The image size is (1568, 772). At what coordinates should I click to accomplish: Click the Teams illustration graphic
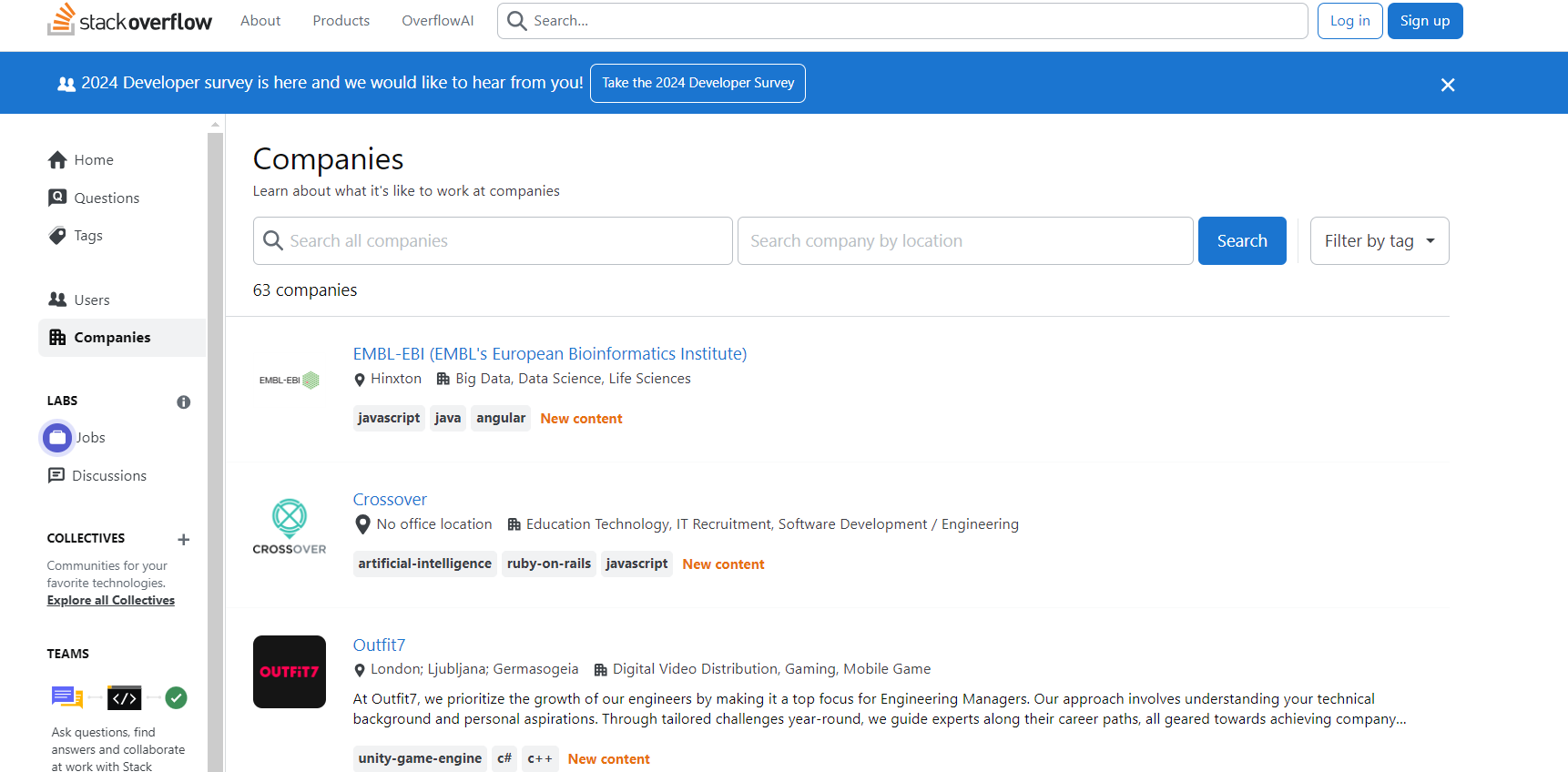tap(119, 698)
